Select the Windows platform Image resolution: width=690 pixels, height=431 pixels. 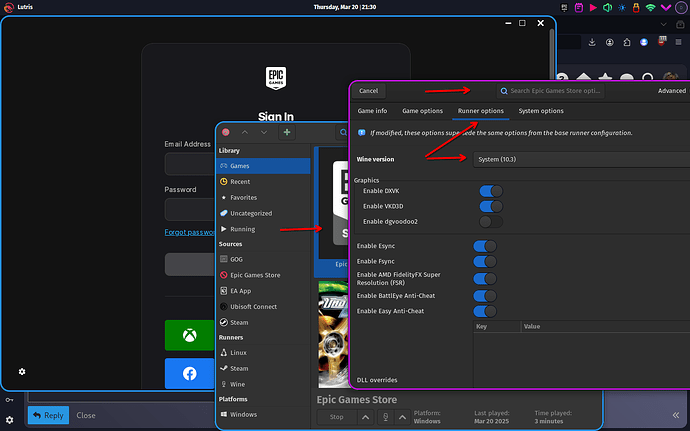(x=263, y=415)
